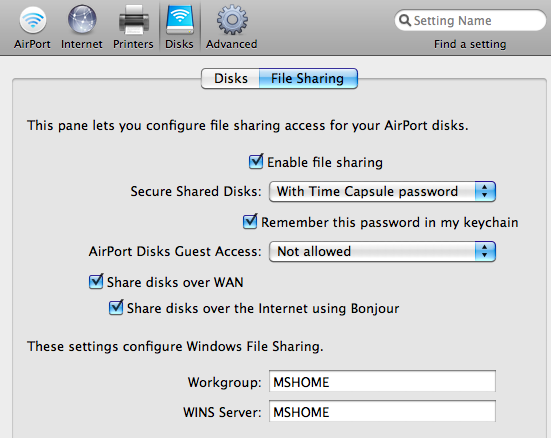Open the AirPort settings icon
Viewport: 551px width, 438px height.
pos(33,20)
